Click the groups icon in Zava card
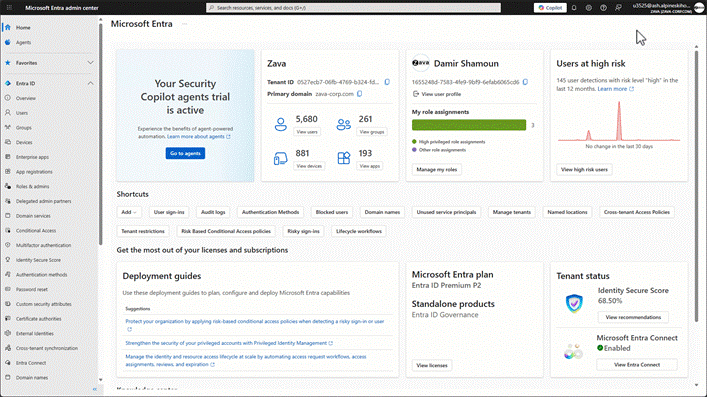707x397 pixels. point(344,124)
